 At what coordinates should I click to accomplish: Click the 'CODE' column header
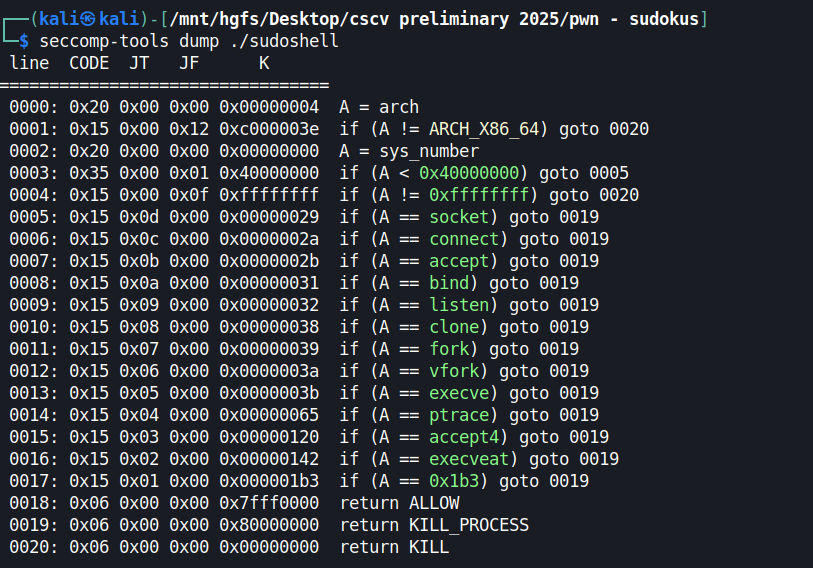coord(89,63)
